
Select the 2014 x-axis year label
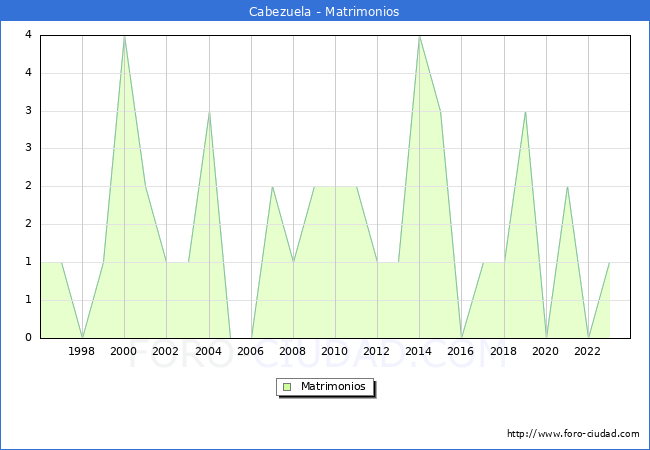(x=419, y=351)
